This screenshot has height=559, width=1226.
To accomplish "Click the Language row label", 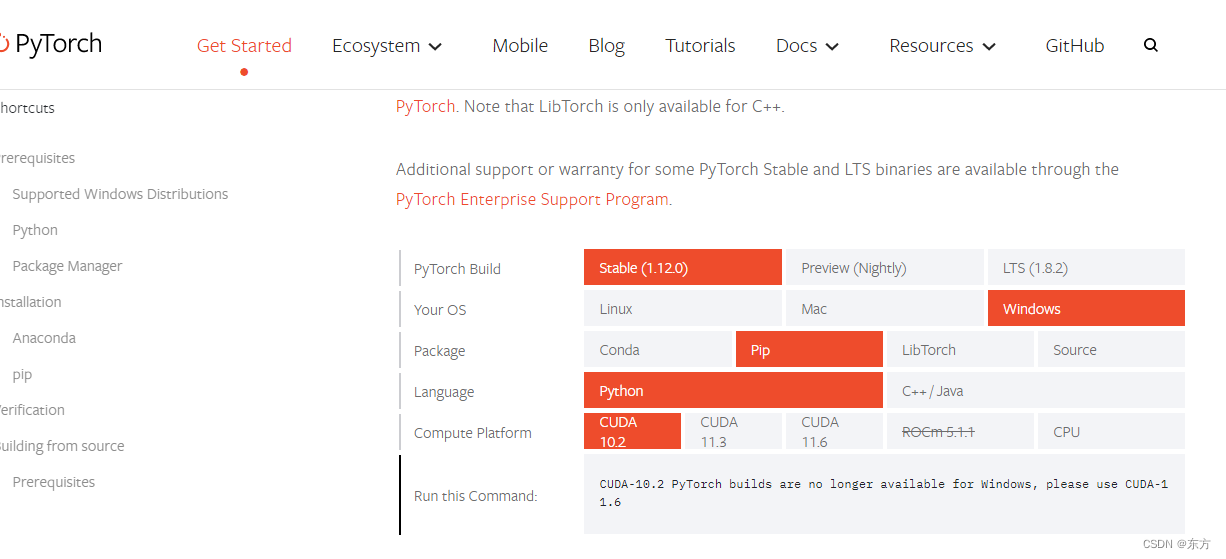I will coord(444,392).
